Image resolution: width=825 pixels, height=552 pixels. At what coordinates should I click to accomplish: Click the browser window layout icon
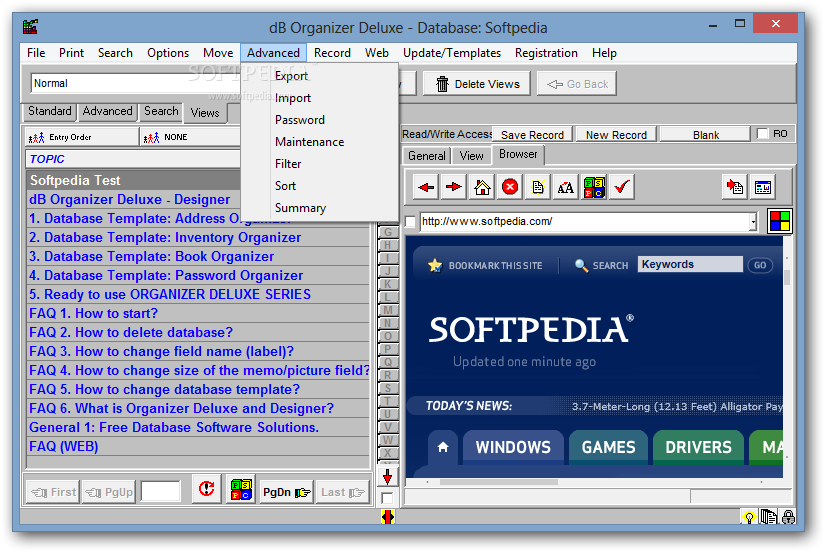coord(763,187)
